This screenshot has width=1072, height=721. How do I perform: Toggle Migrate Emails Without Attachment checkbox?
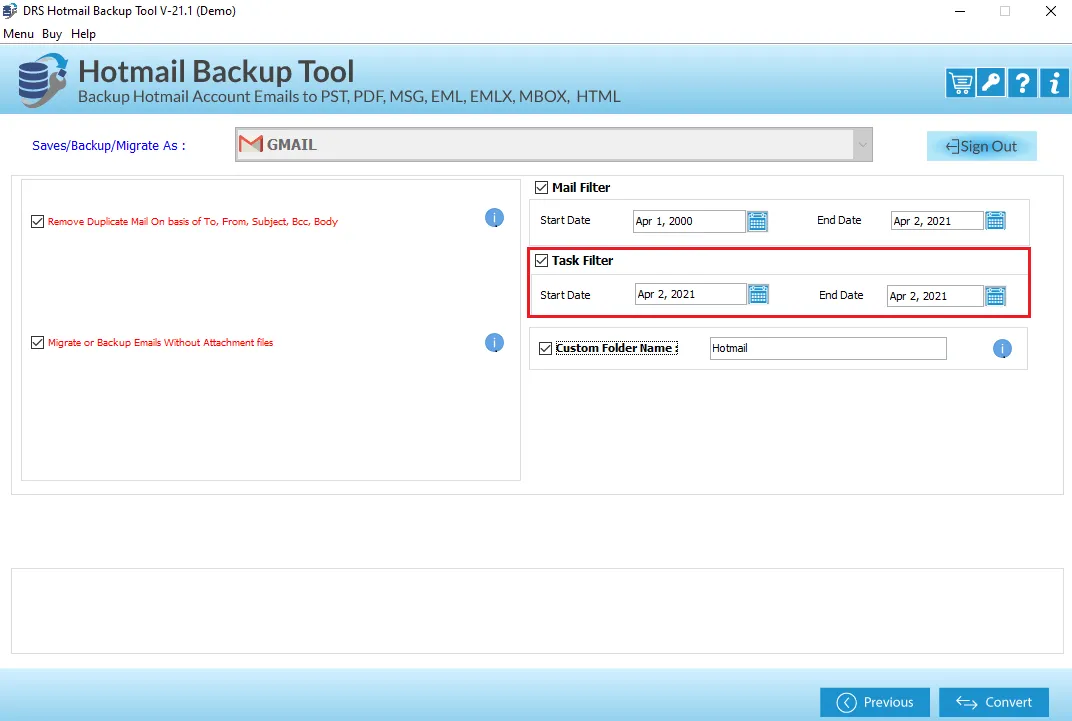(x=38, y=342)
